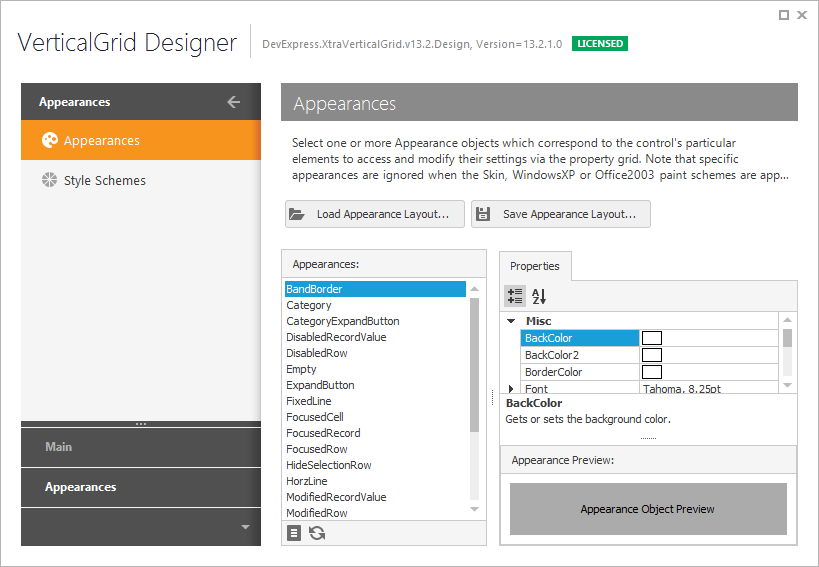Select FixedLine appearance

click(x=375, y=401)
